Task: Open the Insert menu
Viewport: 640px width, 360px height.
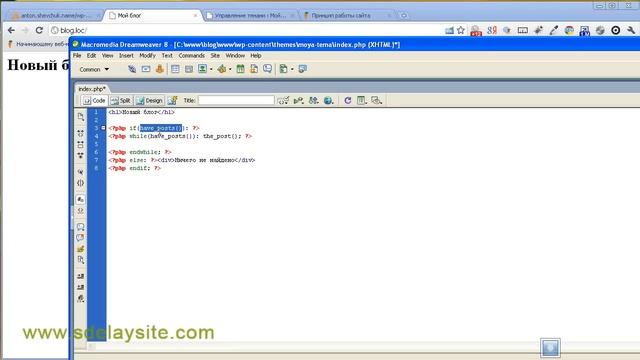Action: (126, 56)
